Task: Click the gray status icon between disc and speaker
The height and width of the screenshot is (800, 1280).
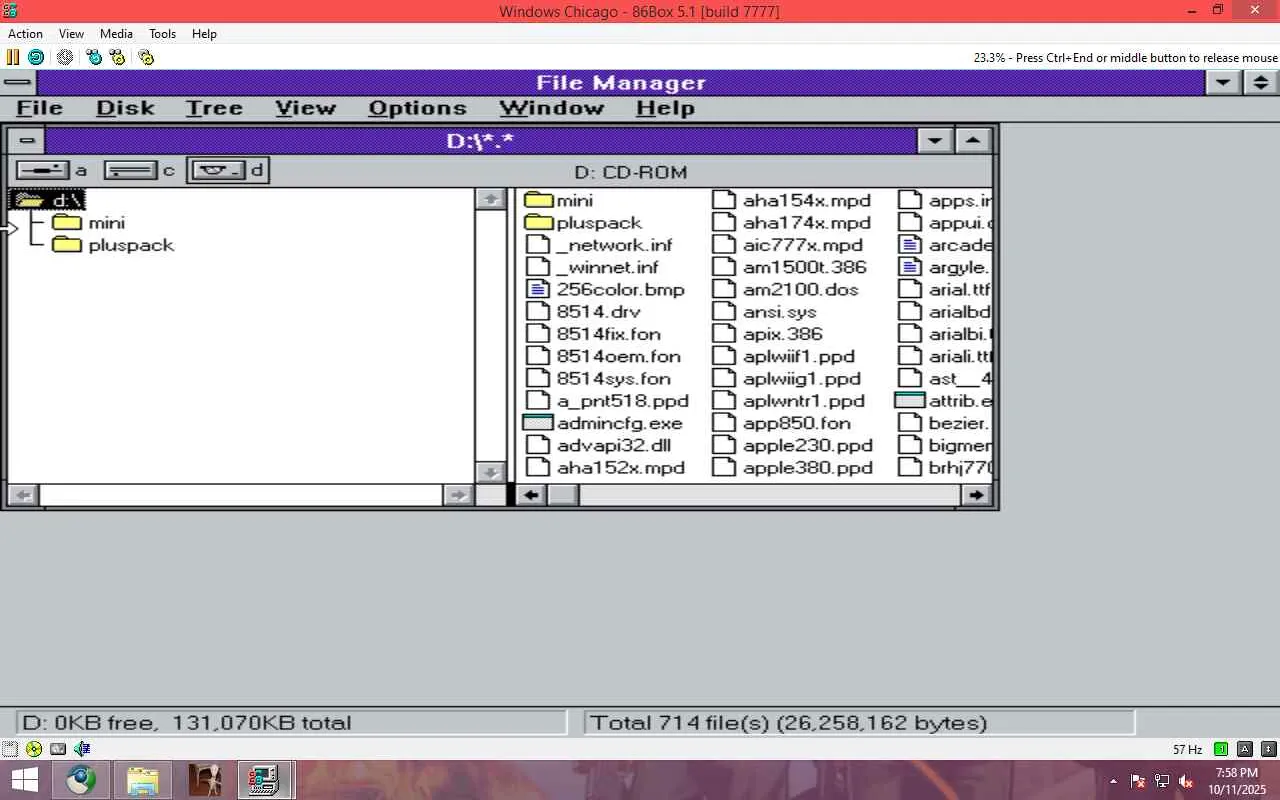Action: click(58, 749)
